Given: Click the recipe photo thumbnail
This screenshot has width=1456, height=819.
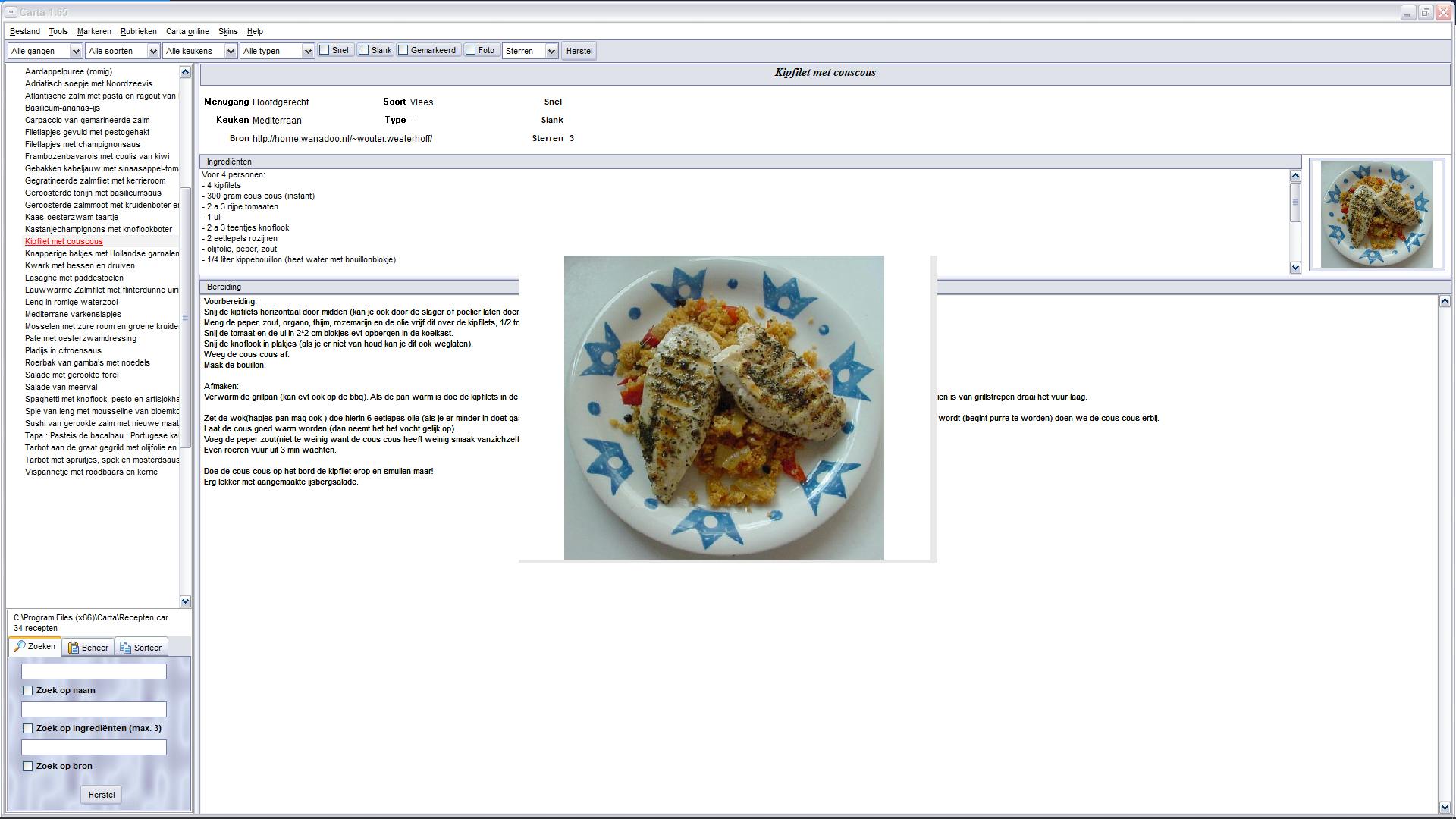Looking at the screenshot, I should click(1376, 214).
